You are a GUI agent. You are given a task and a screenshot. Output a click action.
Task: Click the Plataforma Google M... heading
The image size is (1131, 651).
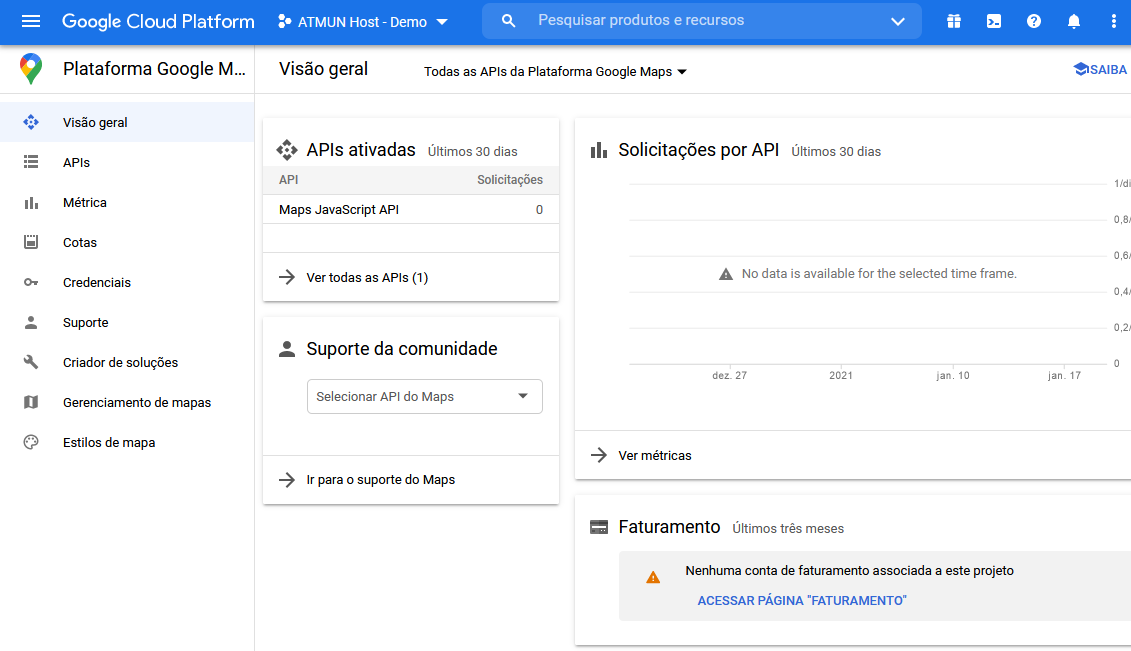click(154, 69)
